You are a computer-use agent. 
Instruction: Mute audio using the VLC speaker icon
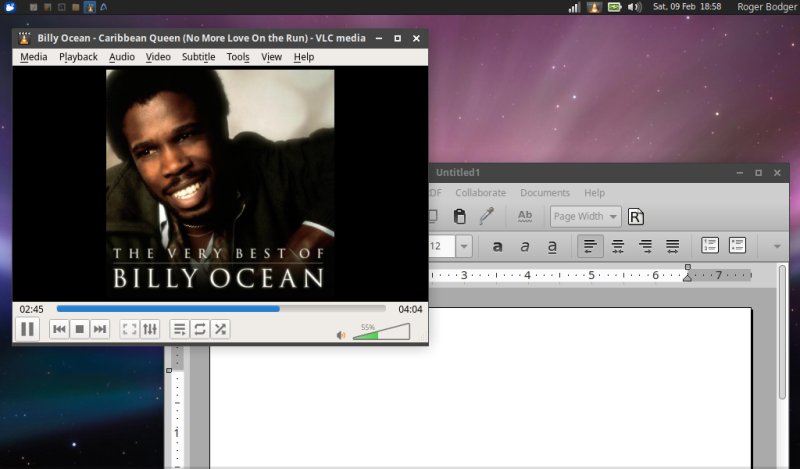coord(341,334)
